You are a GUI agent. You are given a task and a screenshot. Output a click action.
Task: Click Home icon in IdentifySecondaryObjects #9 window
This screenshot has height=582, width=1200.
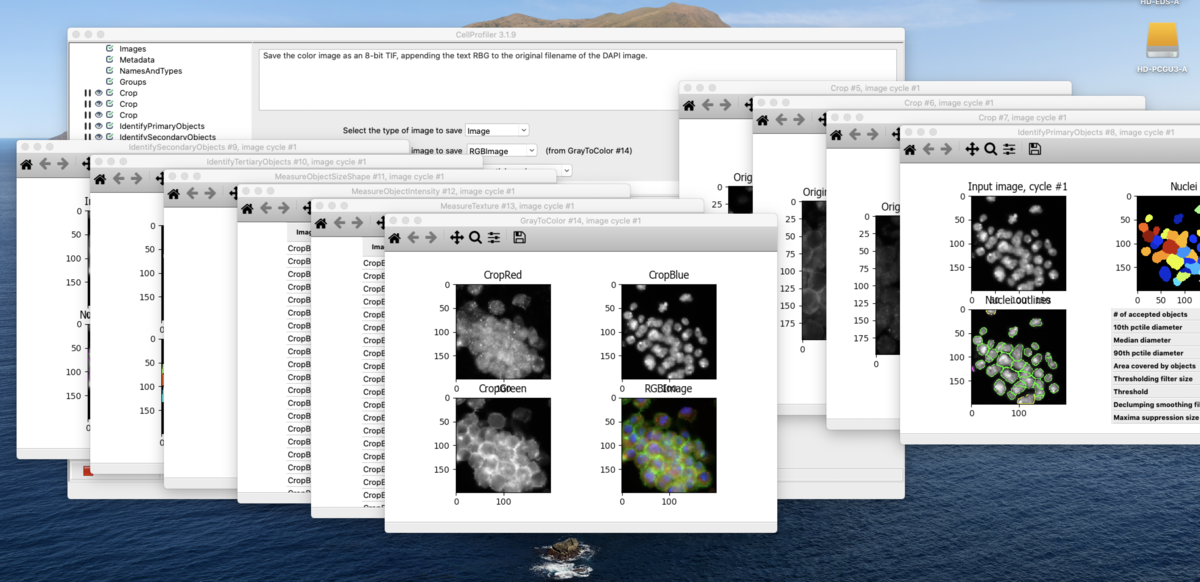pyautogui.click(x=27, y=164)
